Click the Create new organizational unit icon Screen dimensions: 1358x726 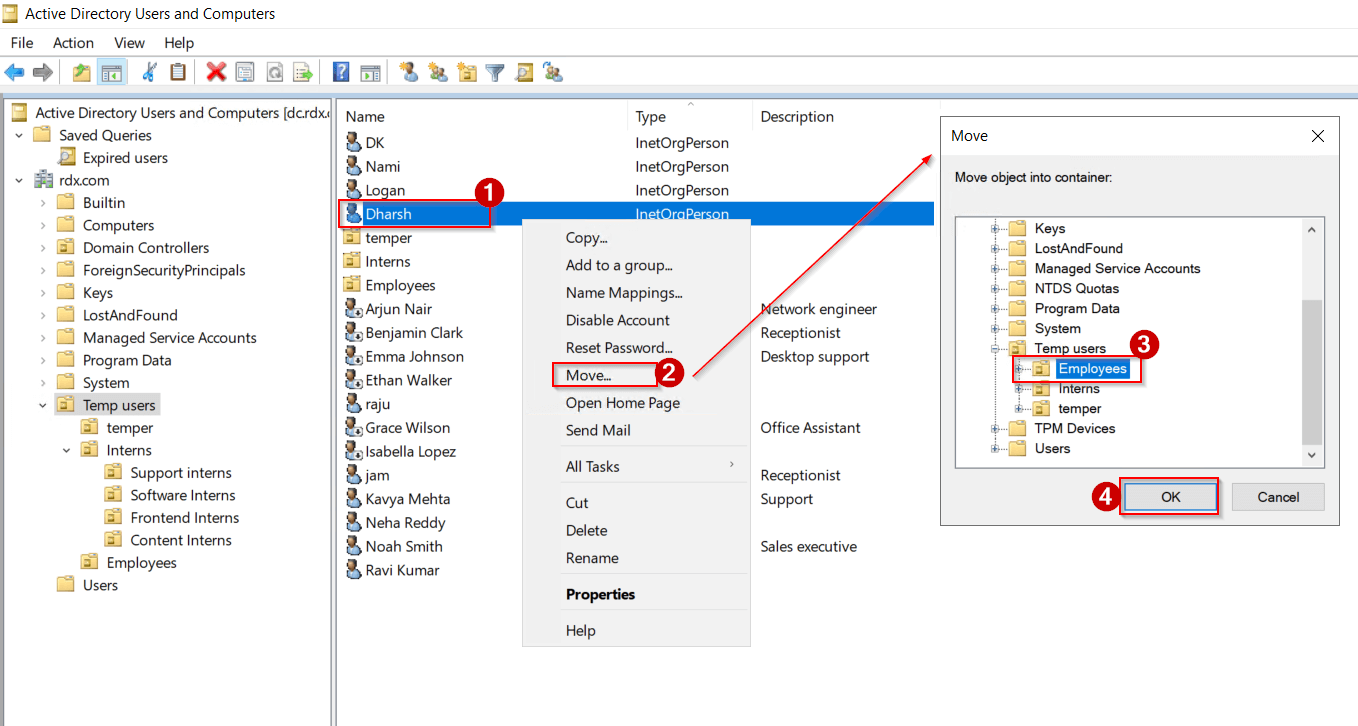(466, 72)
